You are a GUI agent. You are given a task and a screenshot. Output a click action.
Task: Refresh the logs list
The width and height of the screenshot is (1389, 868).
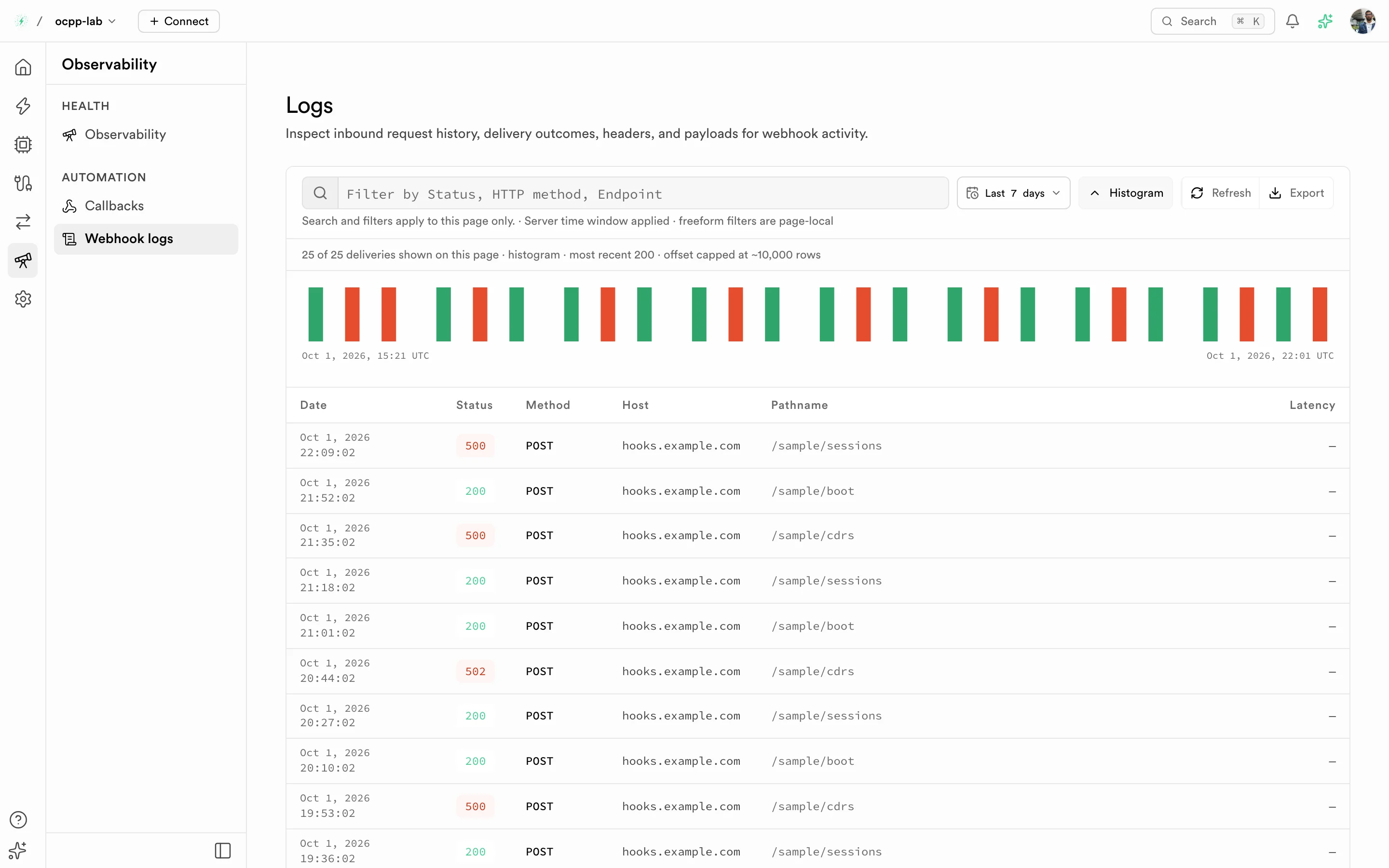(x=1220, y=193)
